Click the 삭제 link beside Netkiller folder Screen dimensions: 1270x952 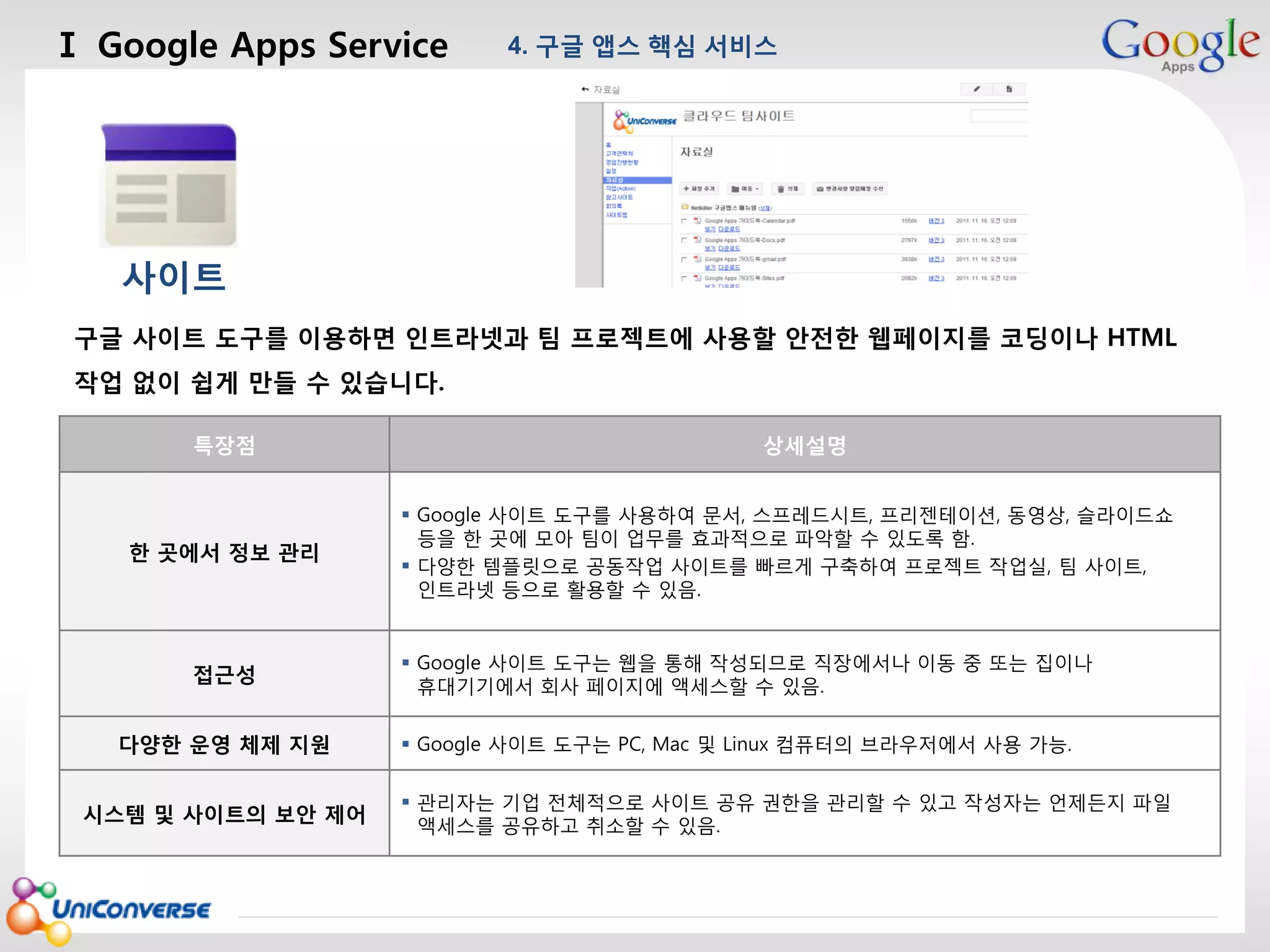765,208
